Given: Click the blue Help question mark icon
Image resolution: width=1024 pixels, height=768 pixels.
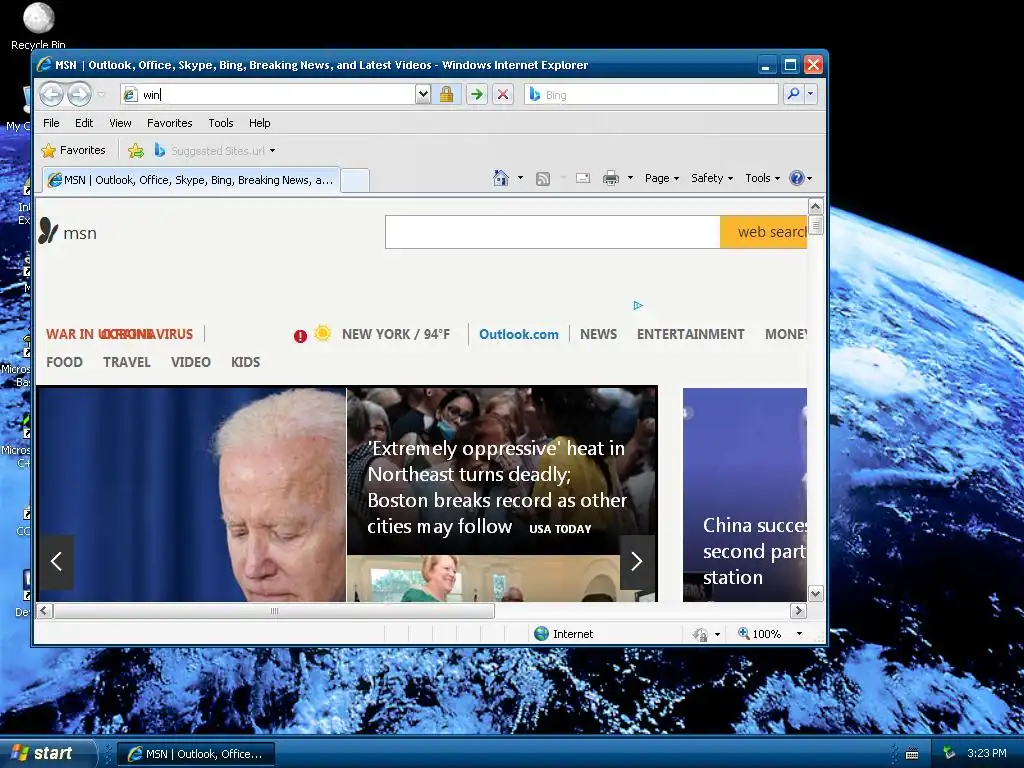Looking at the screenshot, I should pos(796,178).
